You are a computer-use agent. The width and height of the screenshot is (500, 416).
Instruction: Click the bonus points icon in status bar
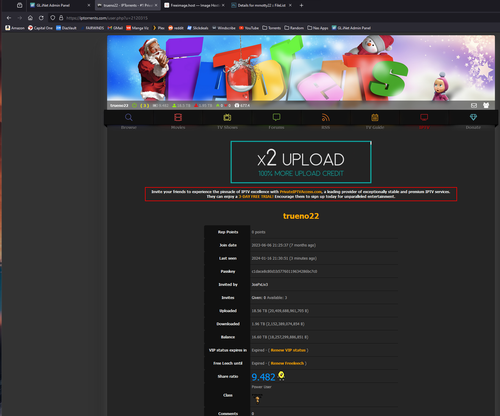click(x=237, y=106)
